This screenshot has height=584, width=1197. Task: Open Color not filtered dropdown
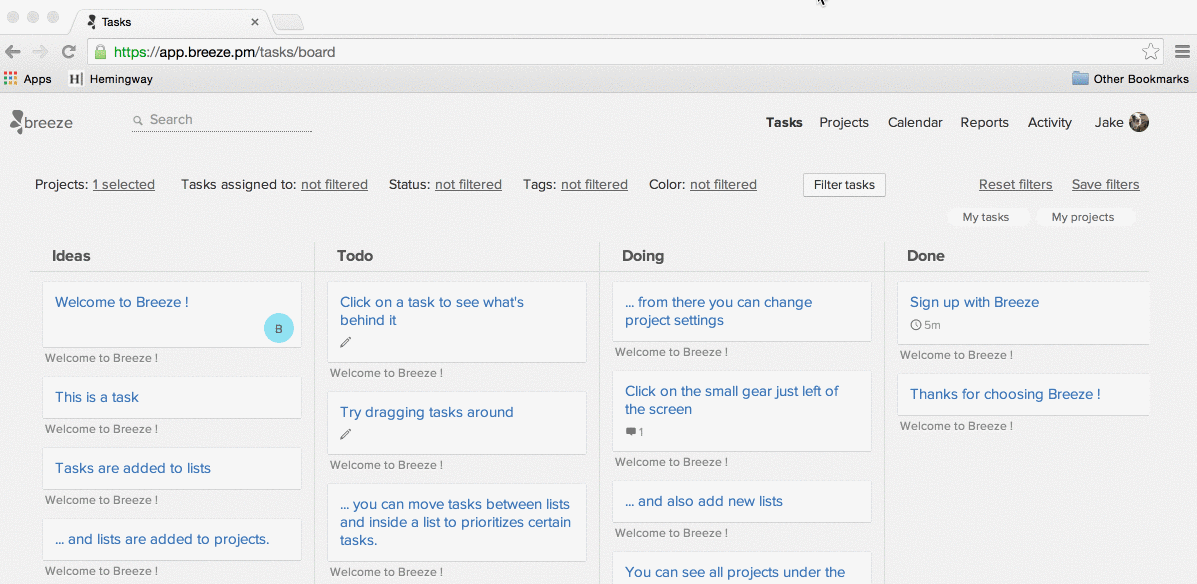pyautogui.click(x=724, y=184)
